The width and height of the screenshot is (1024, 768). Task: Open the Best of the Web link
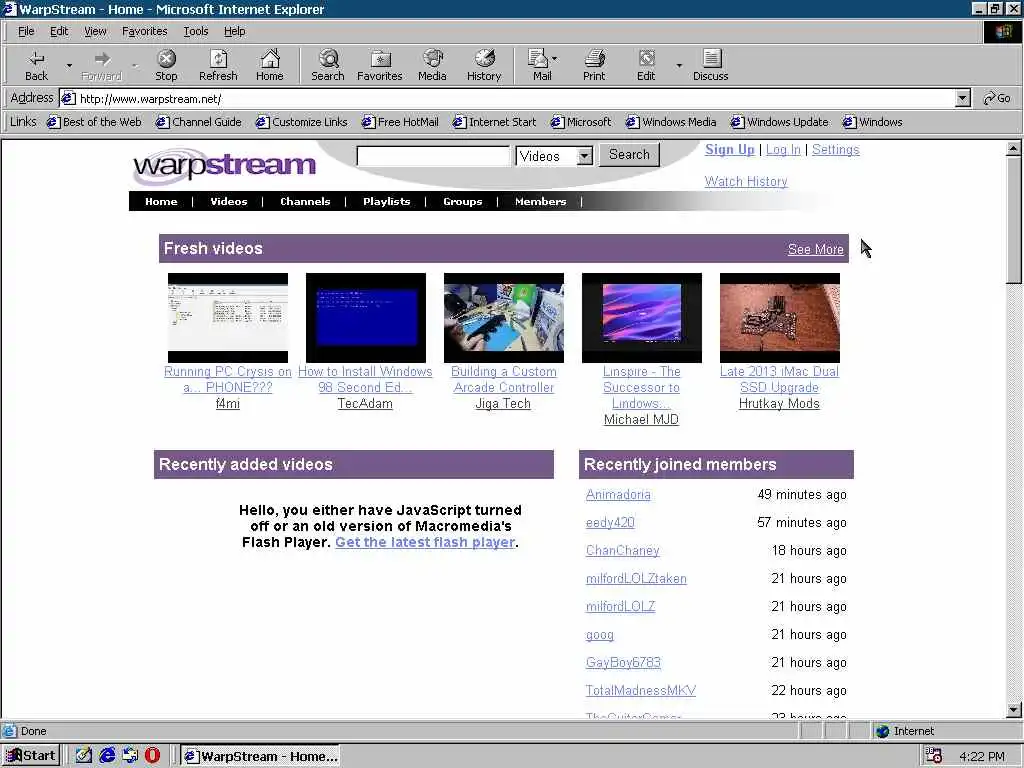pyautogui.click(x=95, y=122)
